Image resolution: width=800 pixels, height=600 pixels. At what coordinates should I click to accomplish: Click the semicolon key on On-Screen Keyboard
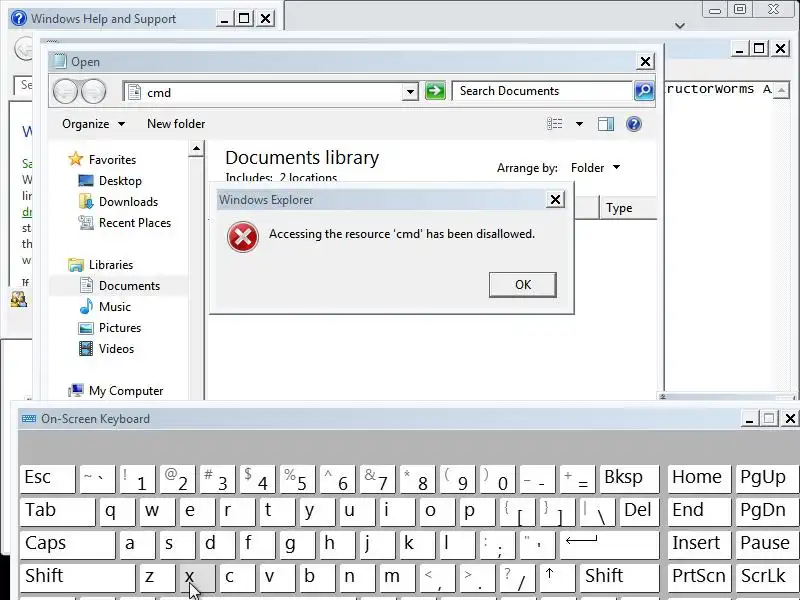(x=497, y=544)
